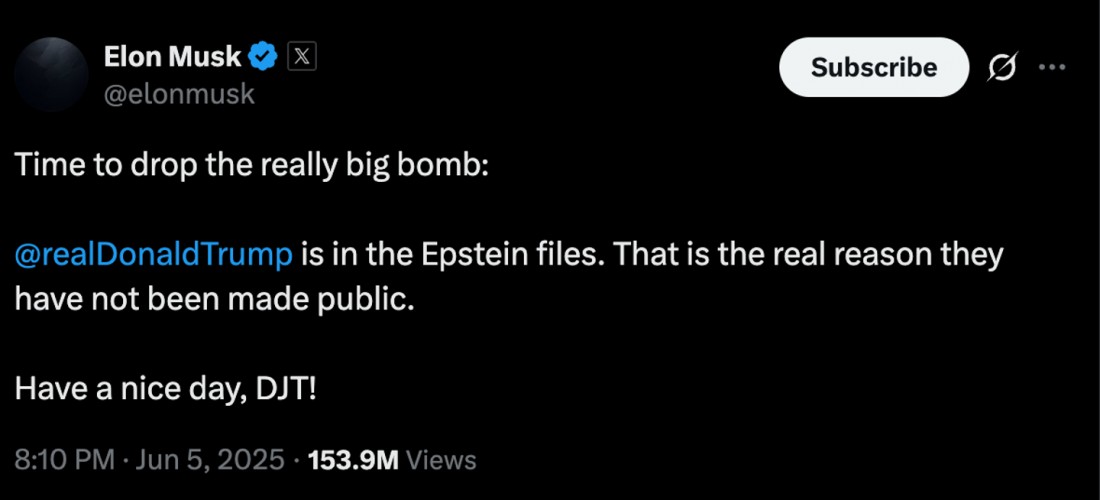Viewport: 1100px width, 500px height.
Task: Open the Elon Musk display name link
Action: (x=173, y=57)
